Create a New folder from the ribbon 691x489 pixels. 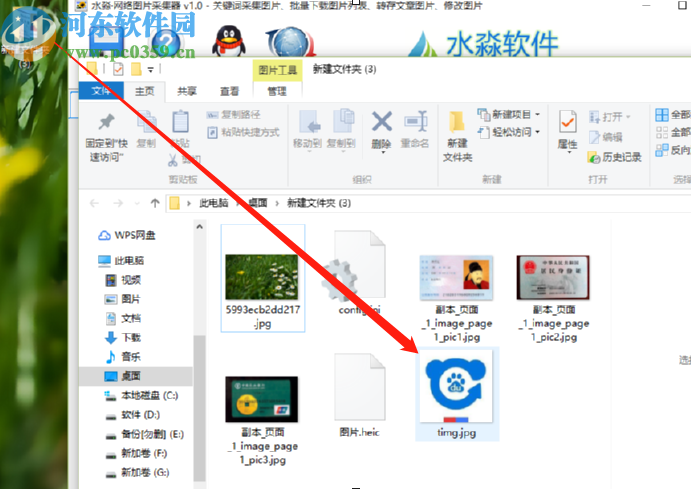(457, 136)
